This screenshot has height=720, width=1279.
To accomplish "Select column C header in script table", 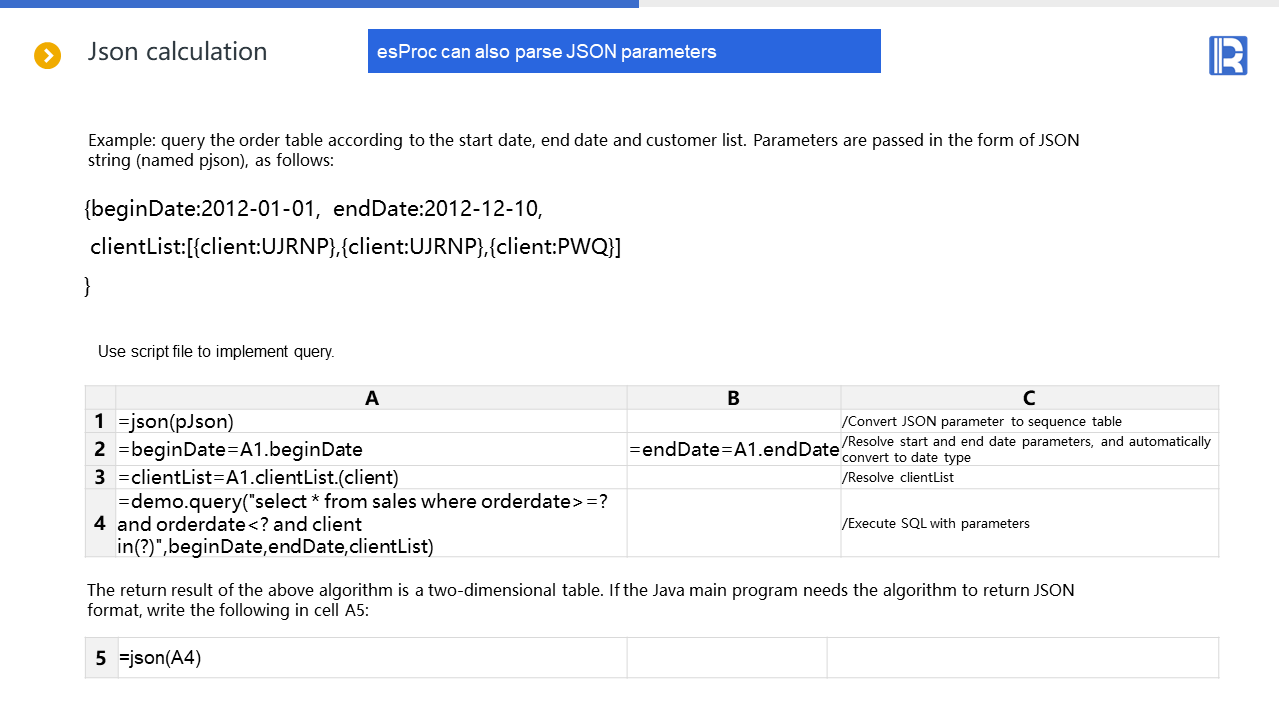I will (x=1029, y=398).
